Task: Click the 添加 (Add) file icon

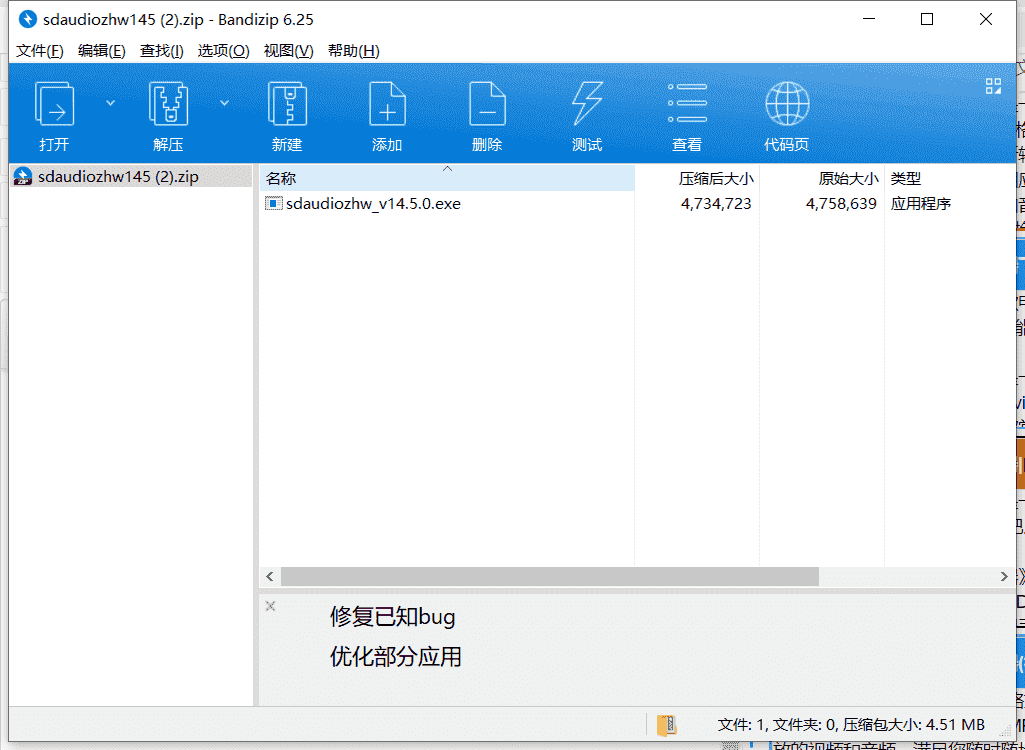Action: click(387, 105)
